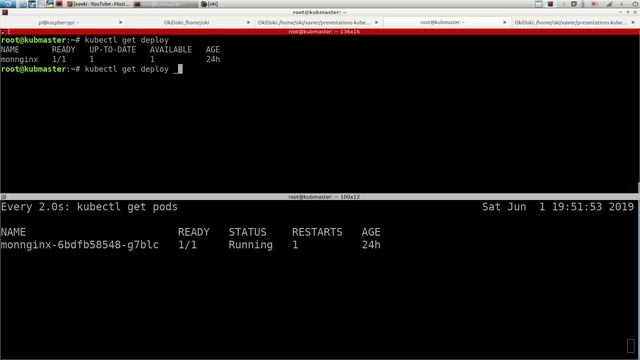Image resolution: width=640 pixels, height=360 pixels.
Task: Click the pod name 'monnginx-6bdfb58548-g7blc'
Action: [x=80, y=245]
